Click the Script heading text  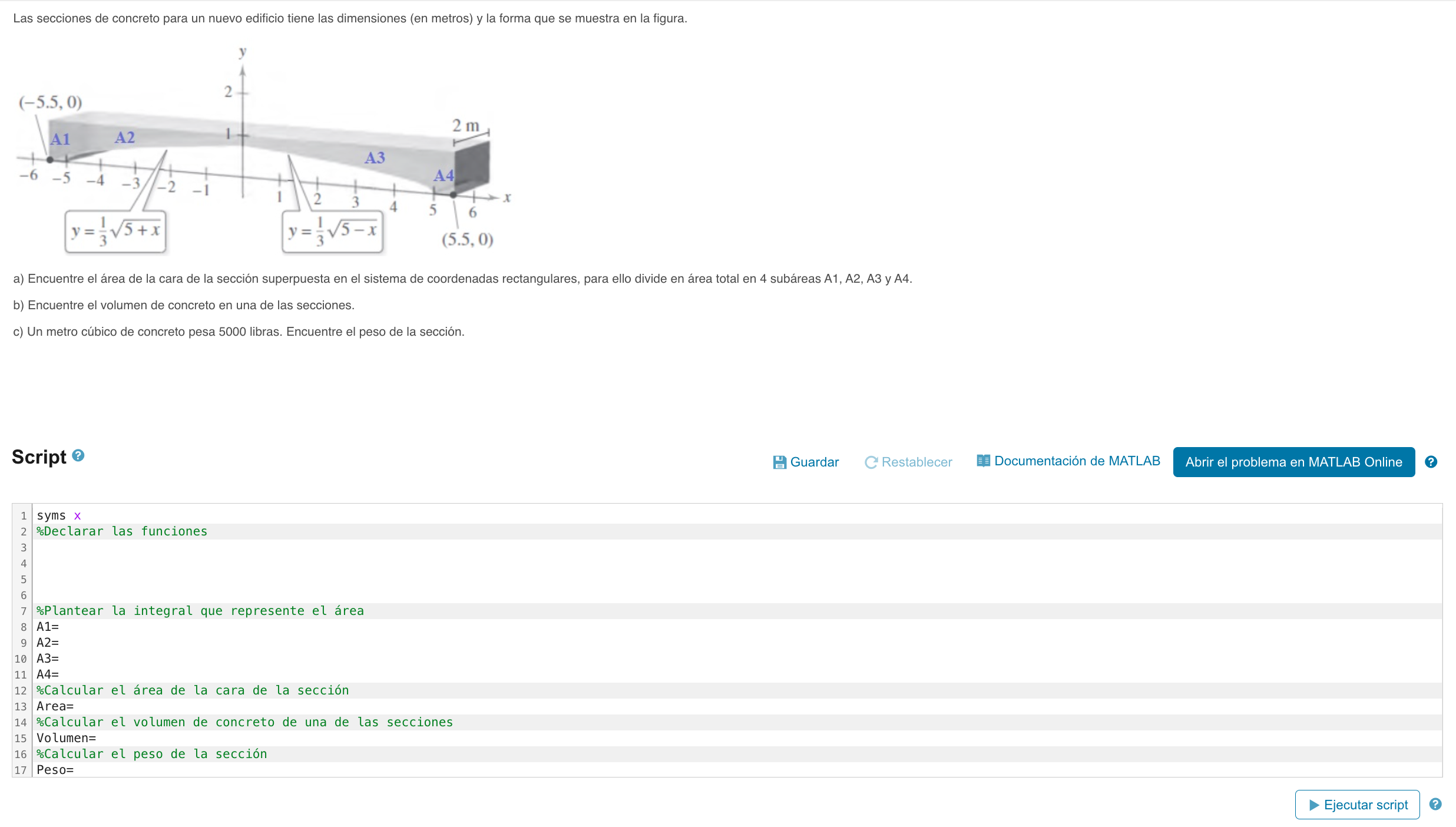point(39,457)
